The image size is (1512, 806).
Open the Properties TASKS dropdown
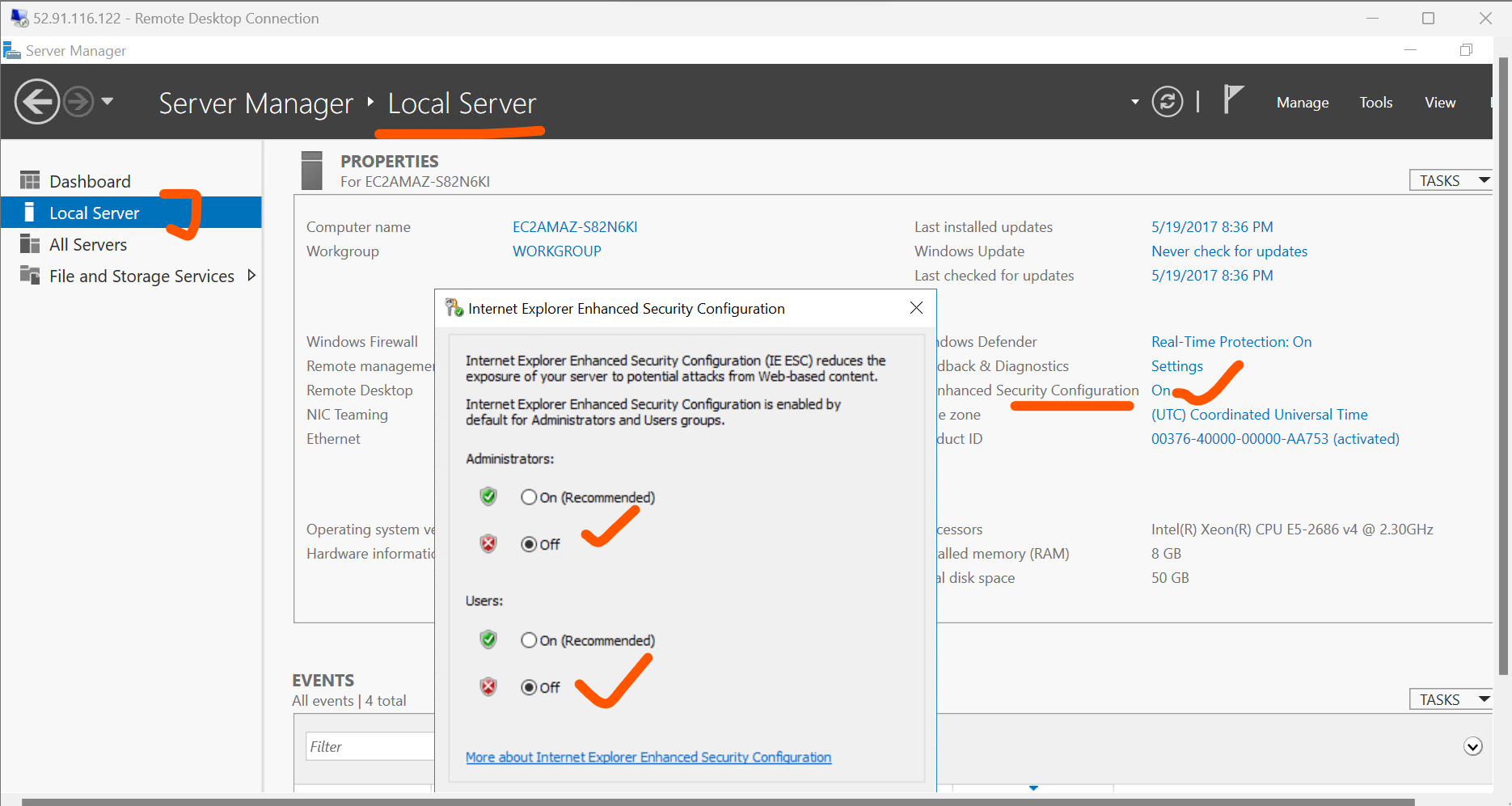click(x=1451, y=180)
